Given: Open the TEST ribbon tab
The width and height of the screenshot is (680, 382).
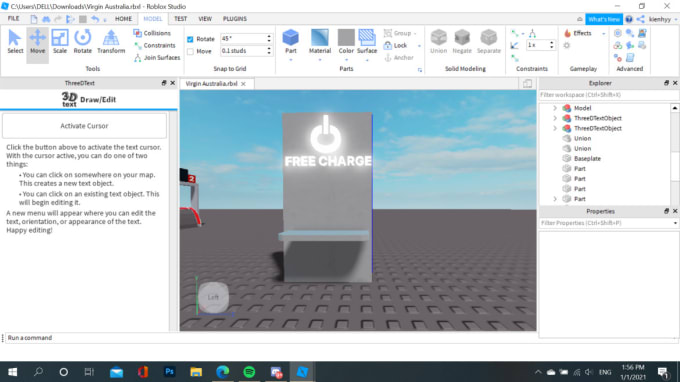Looking at the screenshot, I should tap(180, 19).
